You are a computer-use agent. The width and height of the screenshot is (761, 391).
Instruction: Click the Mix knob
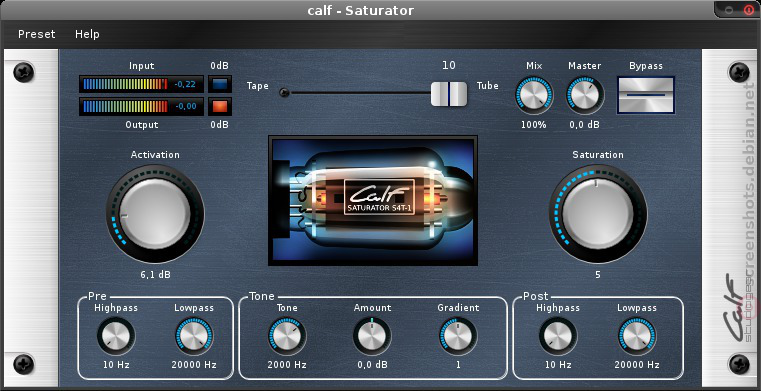pos(534,95)
